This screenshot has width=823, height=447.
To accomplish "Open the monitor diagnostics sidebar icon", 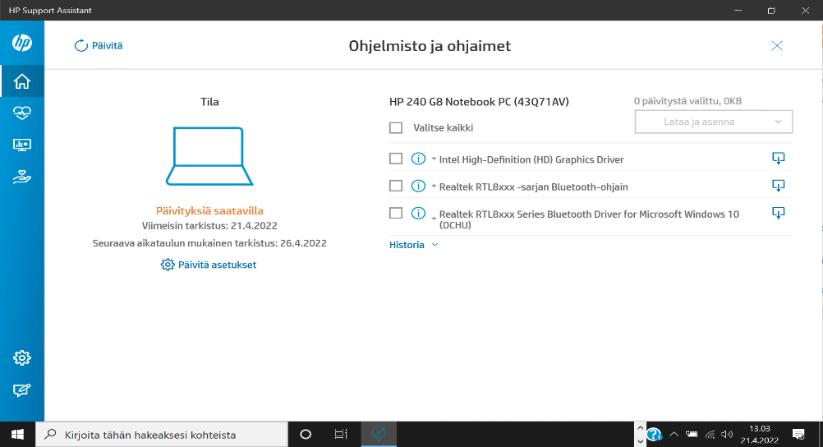I will pos(22,145).
